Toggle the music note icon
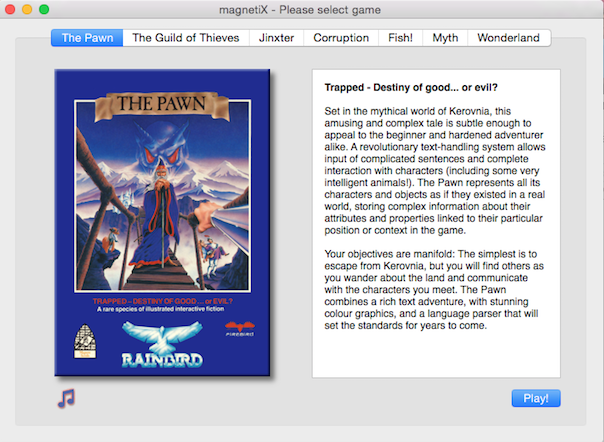604x442 pixels. pos(66,398)
